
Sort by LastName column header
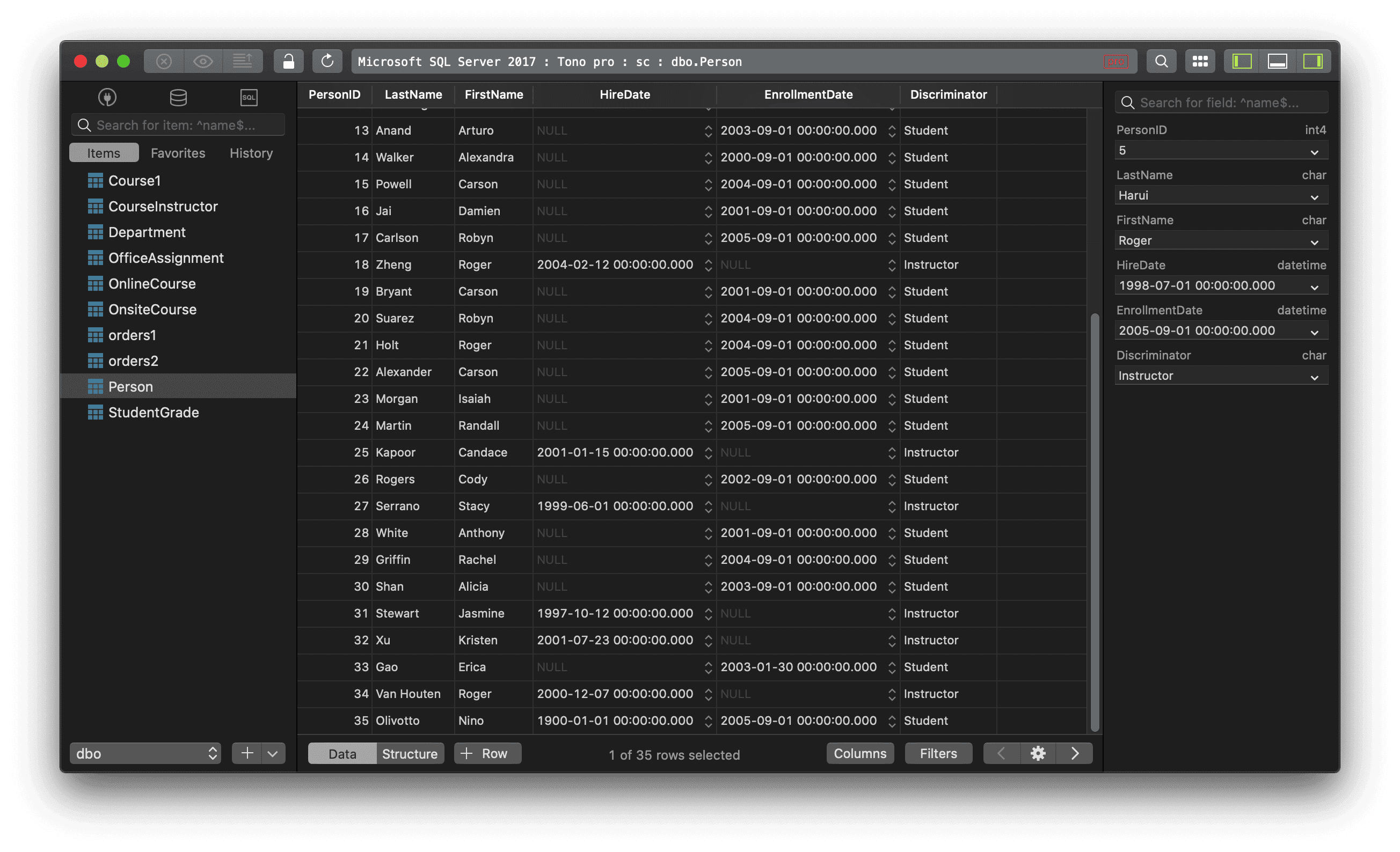(x=413, y=94)
